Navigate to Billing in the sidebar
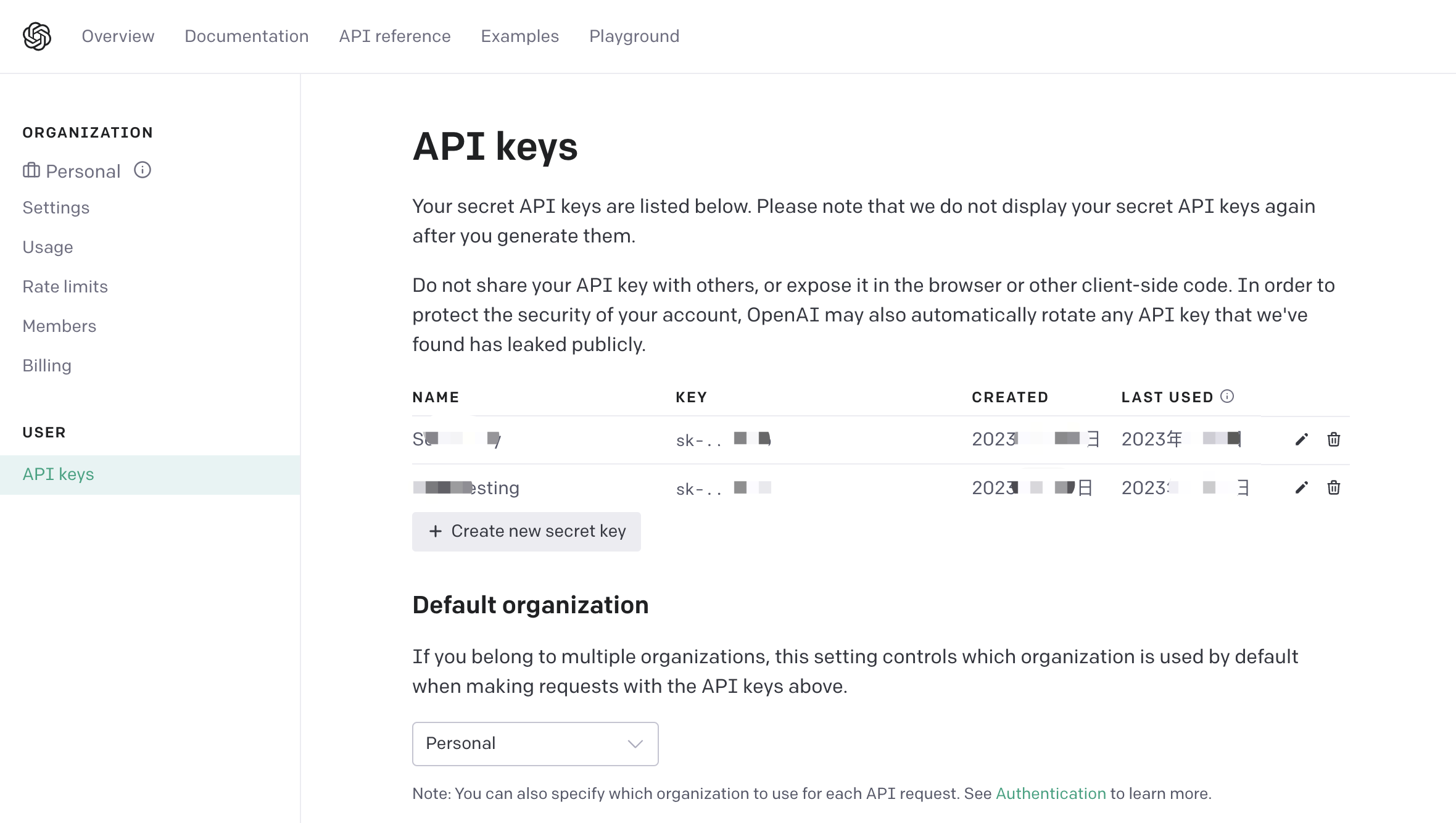 point(47,366)
